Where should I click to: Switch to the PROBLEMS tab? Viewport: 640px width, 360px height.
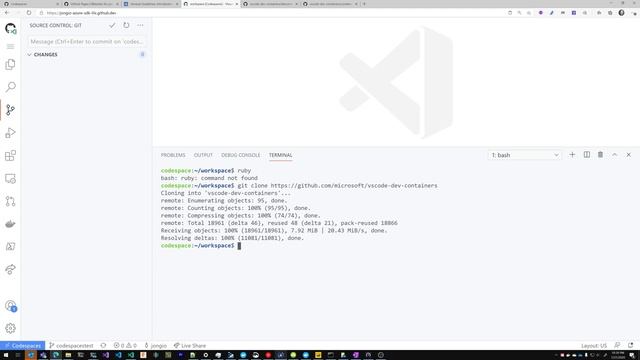(x=173, y=155)
